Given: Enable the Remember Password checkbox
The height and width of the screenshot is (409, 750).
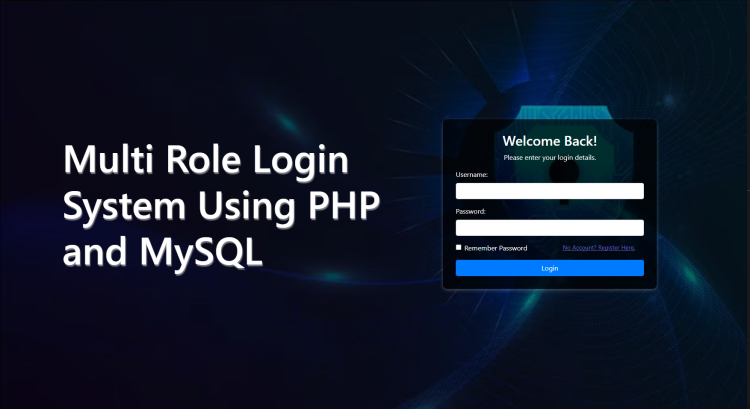Looking at the screenshot, I should (459, 247).
